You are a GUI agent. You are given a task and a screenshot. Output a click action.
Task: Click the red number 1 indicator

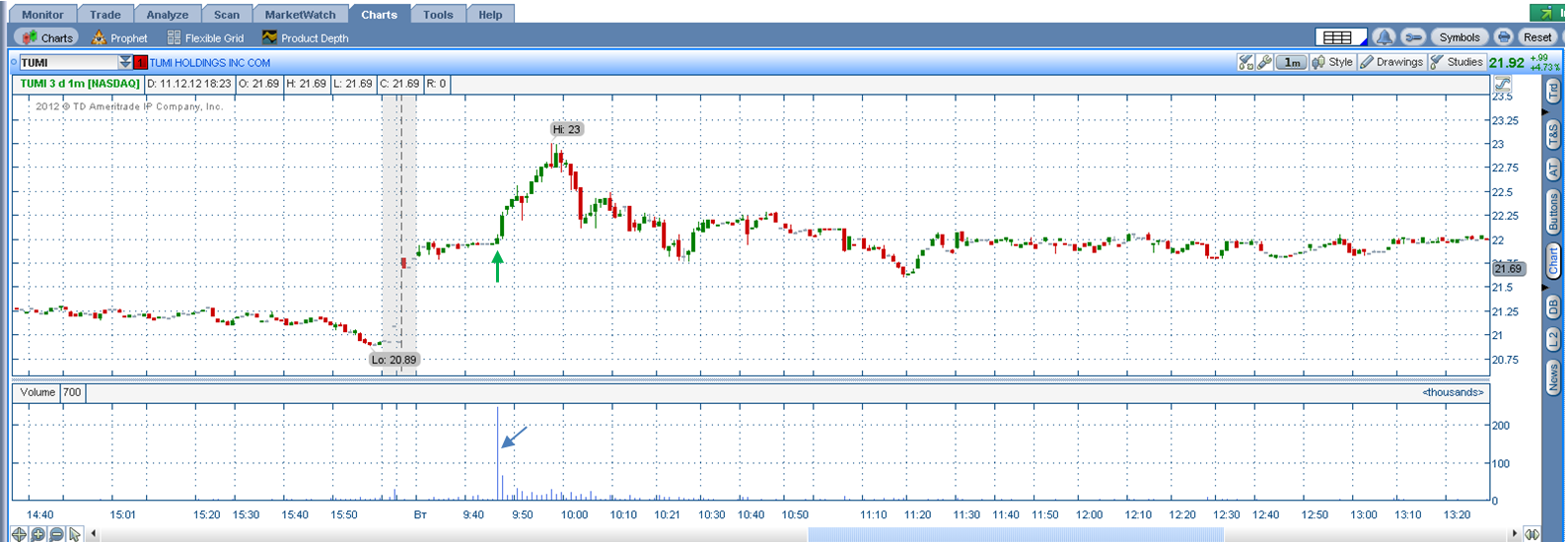point(140,62)
